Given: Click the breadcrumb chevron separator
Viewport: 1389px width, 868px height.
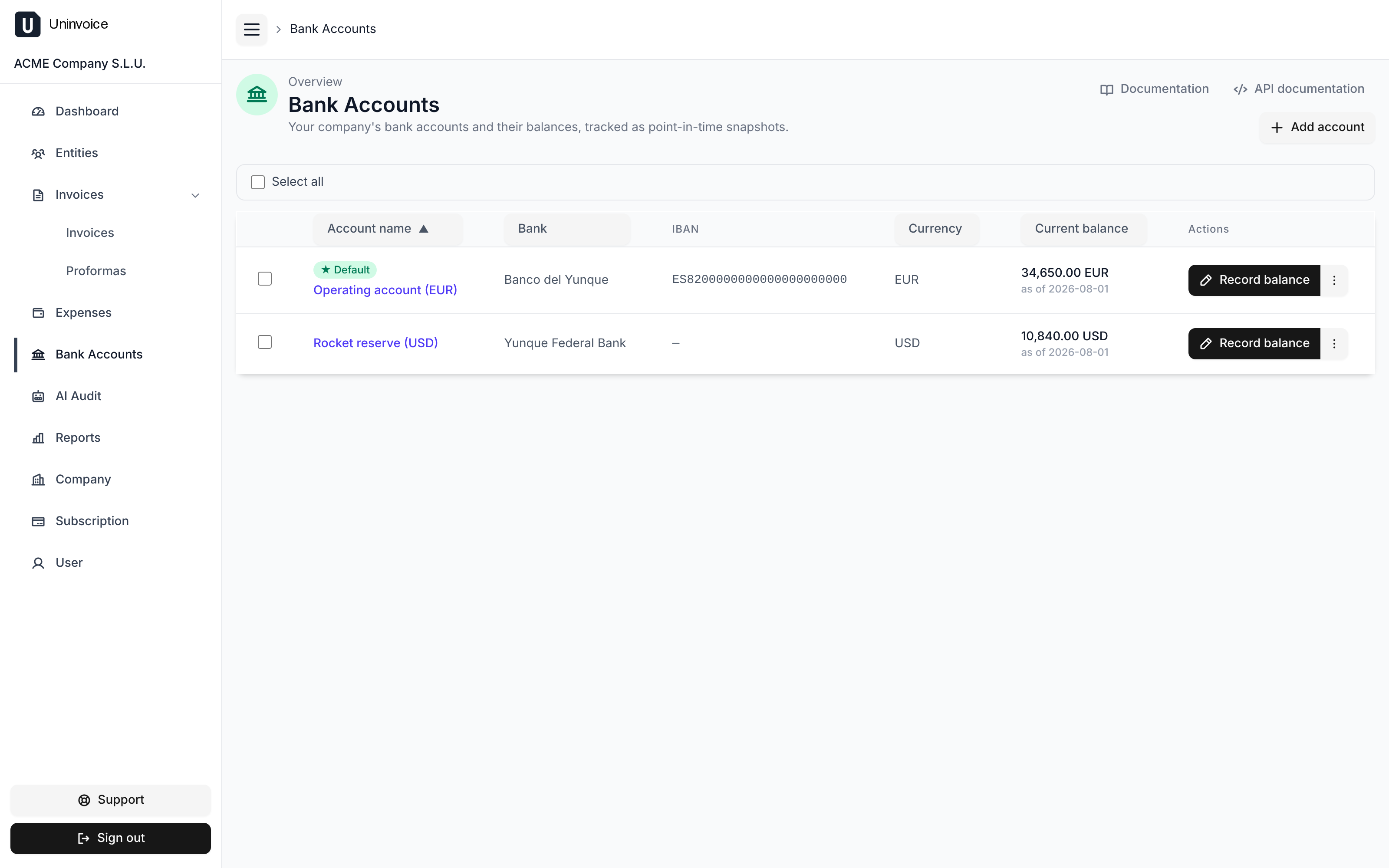Looking at the screenshot, I should coord(278,29).
